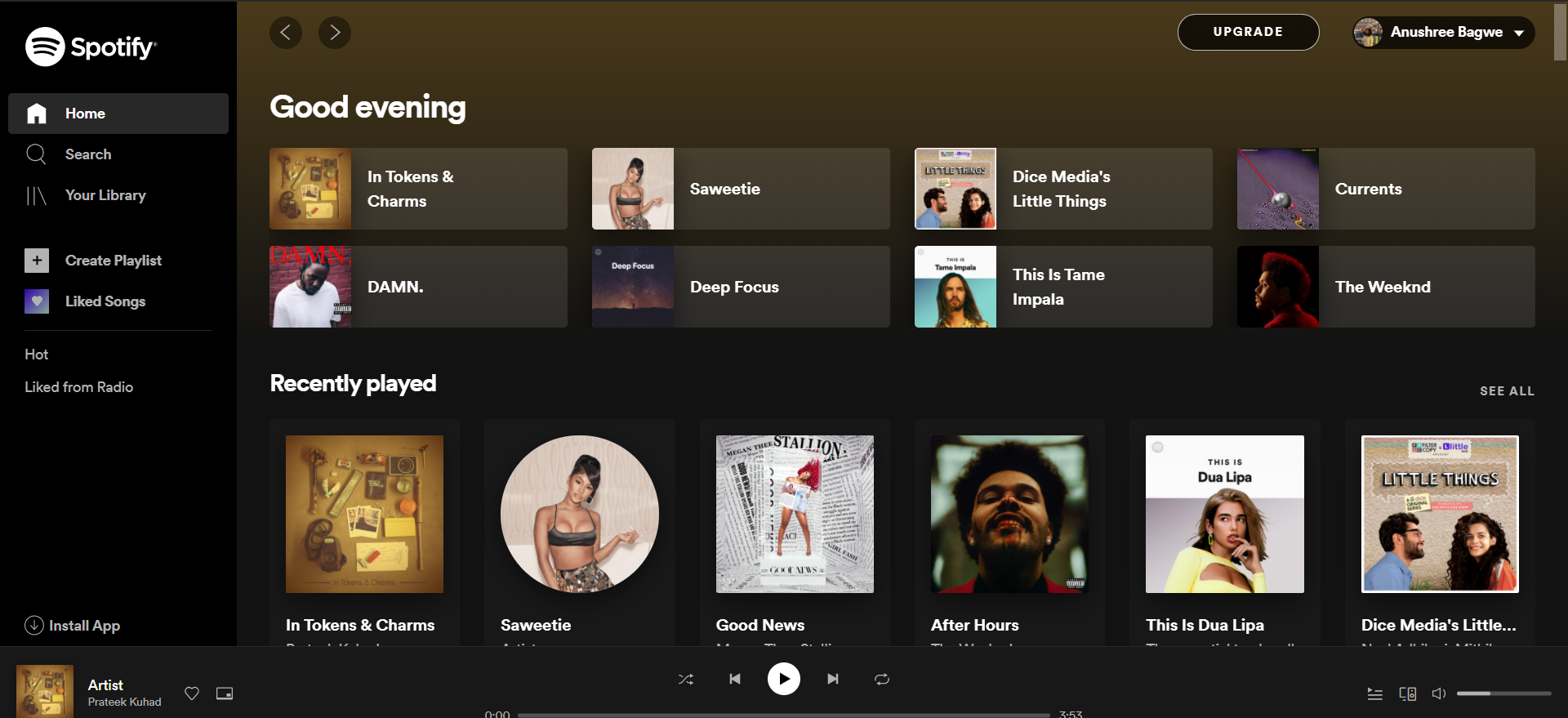Open Search from the sidebar
The width and height of the screenshot is (1568, 718).
[x=118, y=154]
